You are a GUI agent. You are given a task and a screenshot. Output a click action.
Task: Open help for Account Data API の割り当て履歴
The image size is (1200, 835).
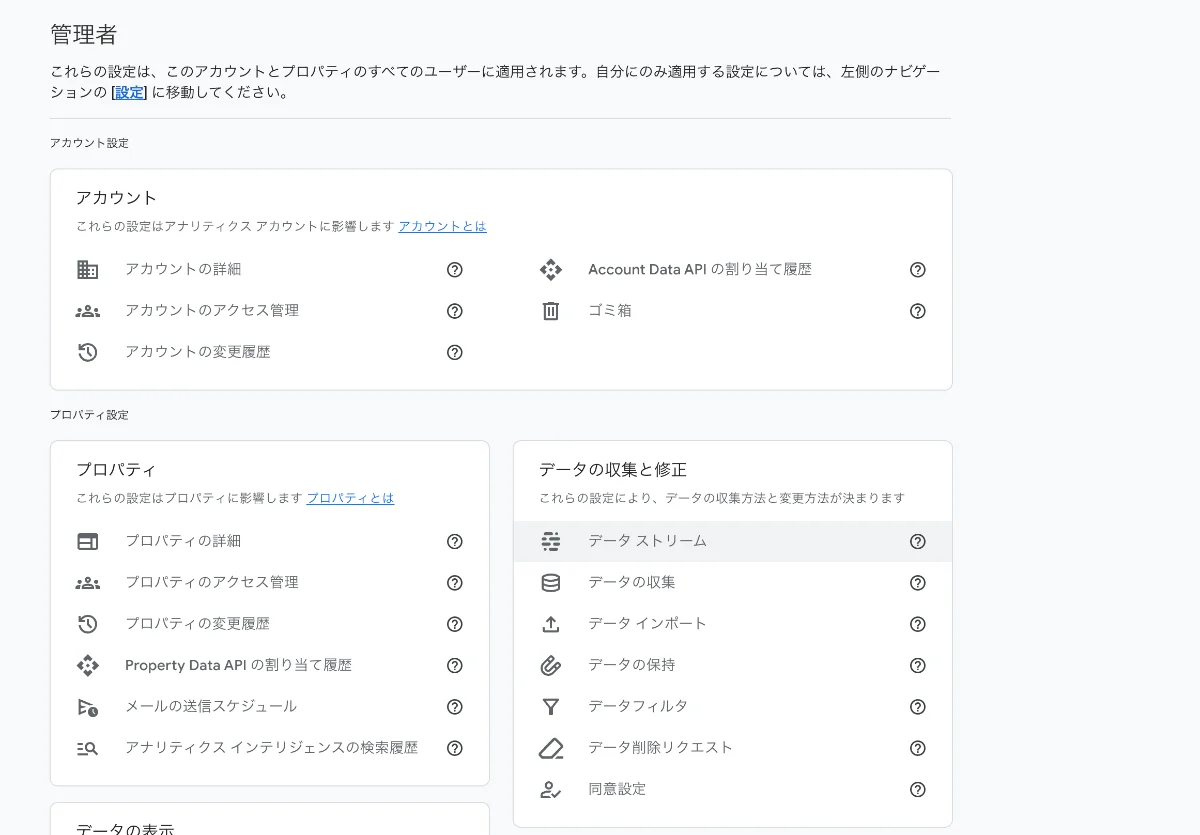click(x=918, y=270)
